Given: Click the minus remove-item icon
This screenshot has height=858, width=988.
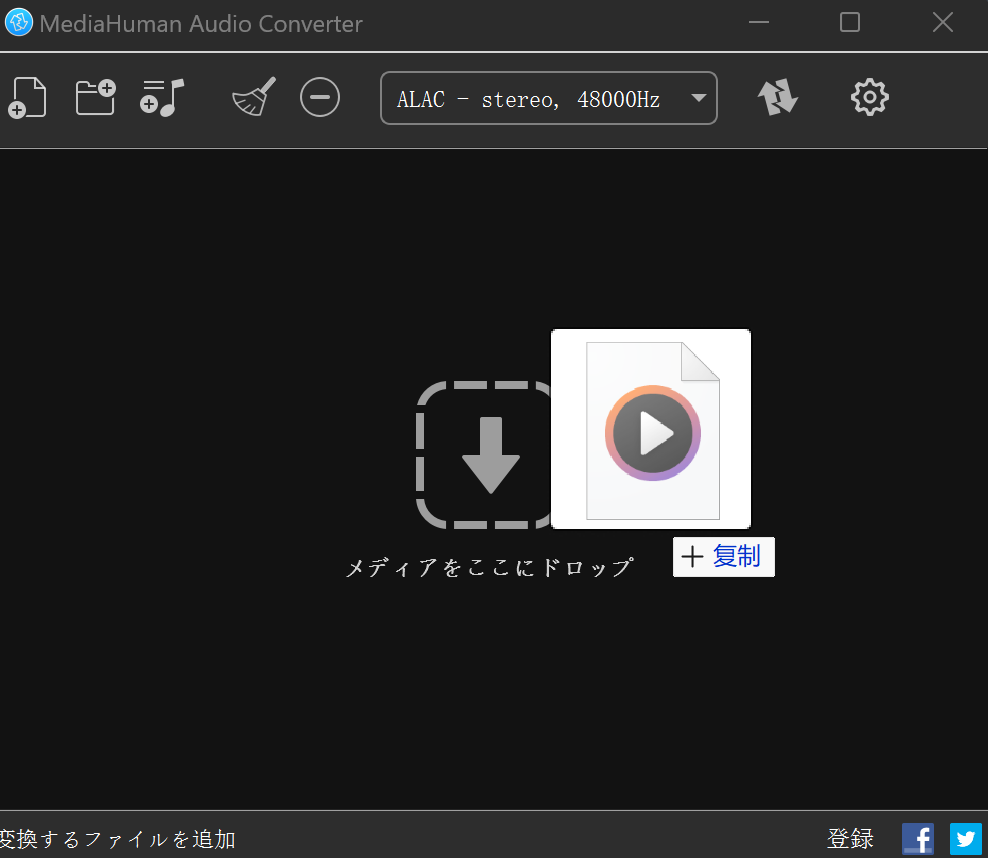Looking at the screenshot, I should coord(320,98).
